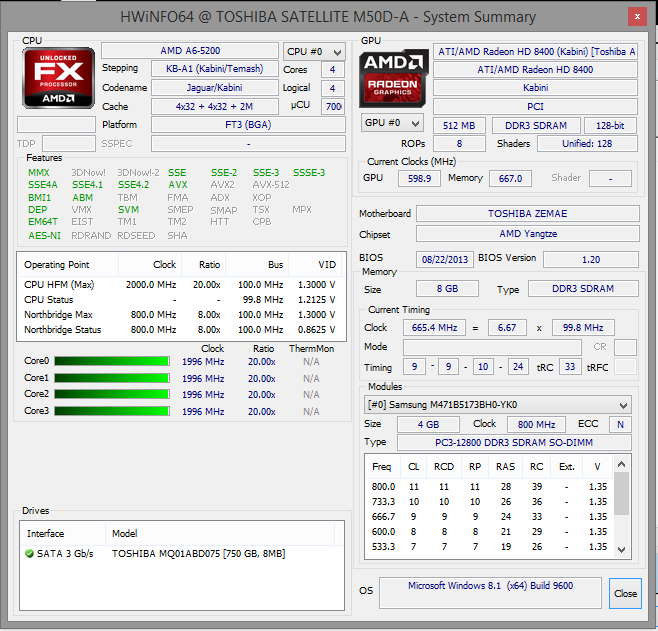Close the System Summary window

coord(637,17)
